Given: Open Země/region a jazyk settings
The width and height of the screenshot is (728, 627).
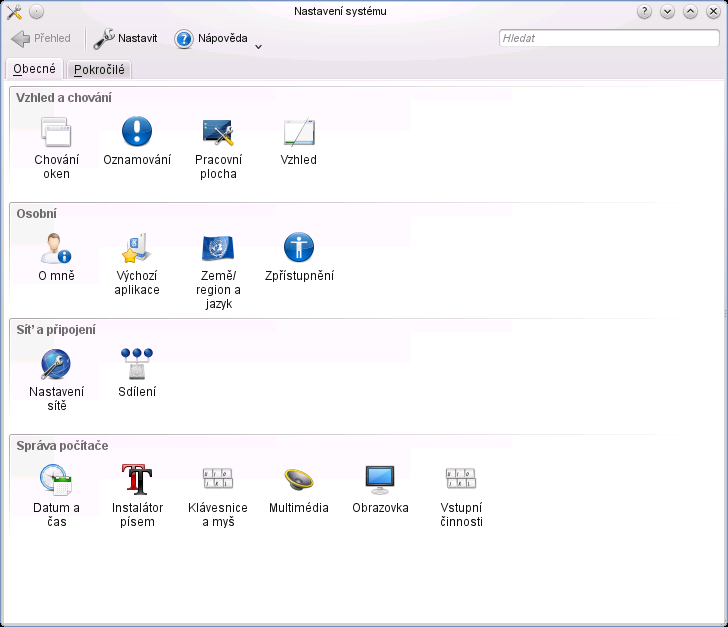Looking at the screenshot, I should point(218,272).
